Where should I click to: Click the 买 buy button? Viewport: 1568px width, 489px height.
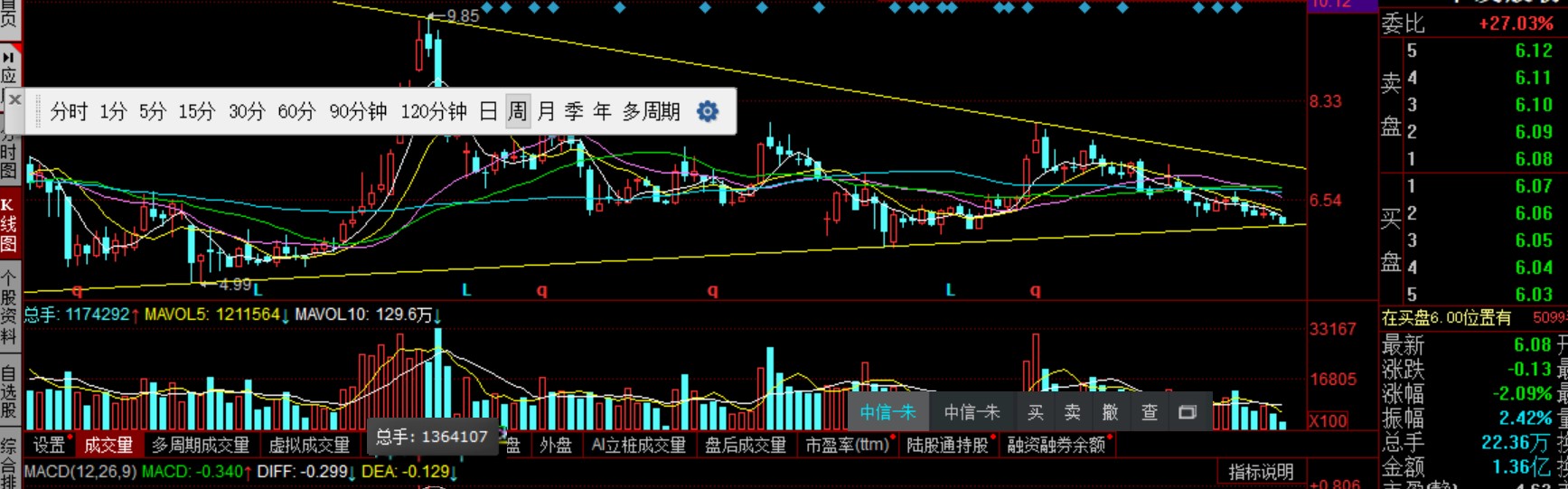click(1036, 412)
